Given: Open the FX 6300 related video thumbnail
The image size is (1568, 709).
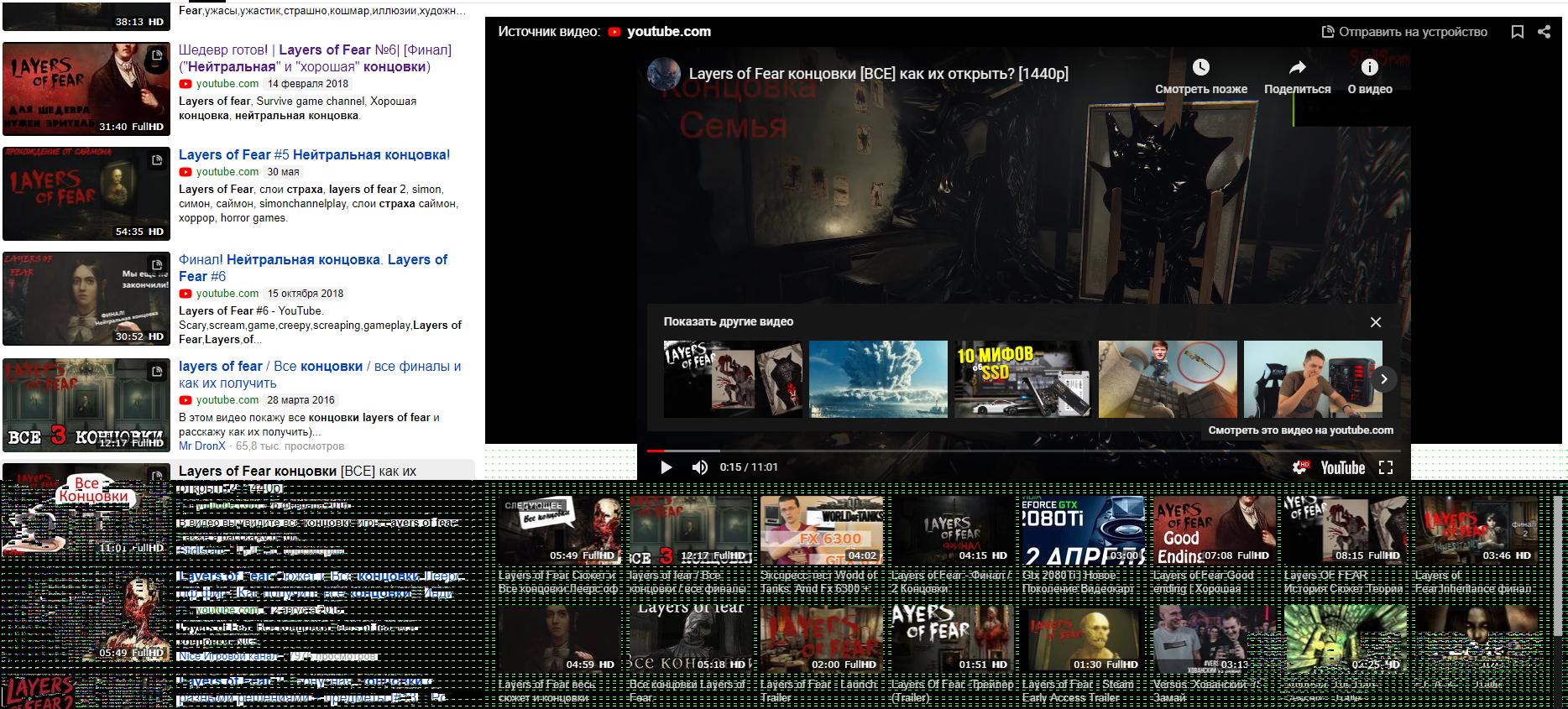Looking at the screenshot, I should pyautogui.click(x=822, y=529).
